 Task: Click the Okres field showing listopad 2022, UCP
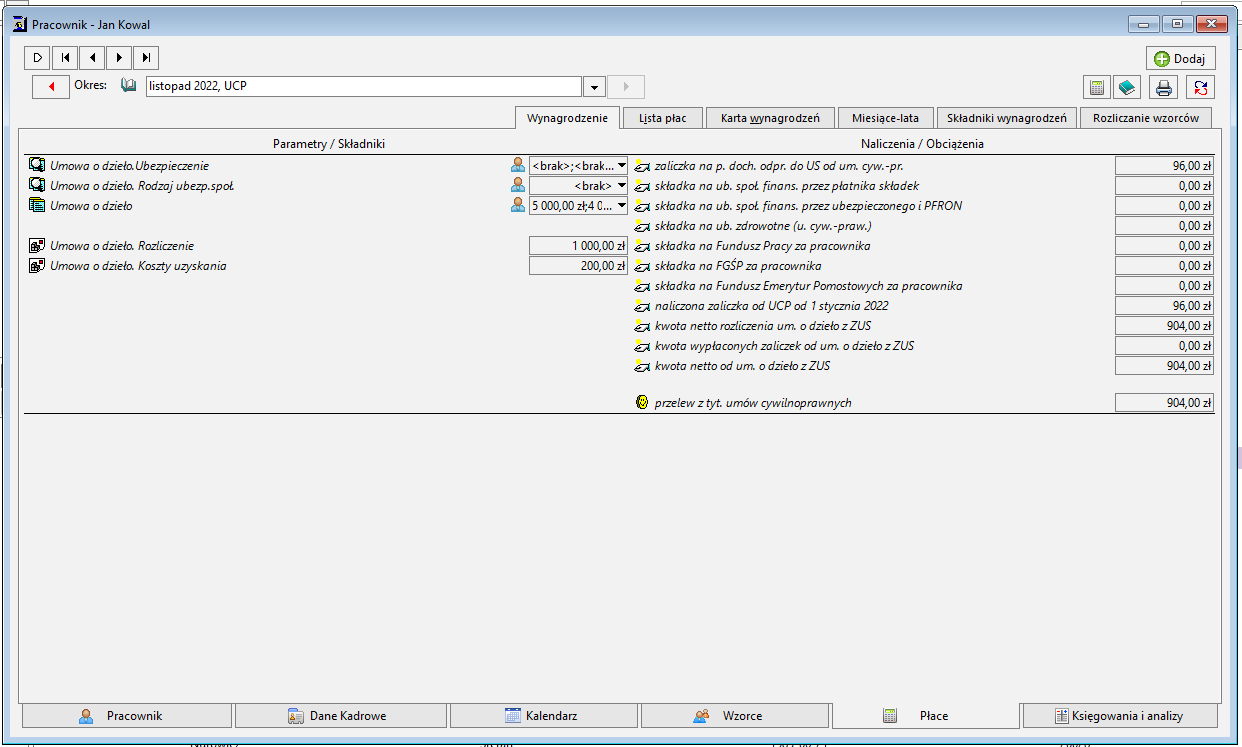pyautogui.click(x=363, y=87)
